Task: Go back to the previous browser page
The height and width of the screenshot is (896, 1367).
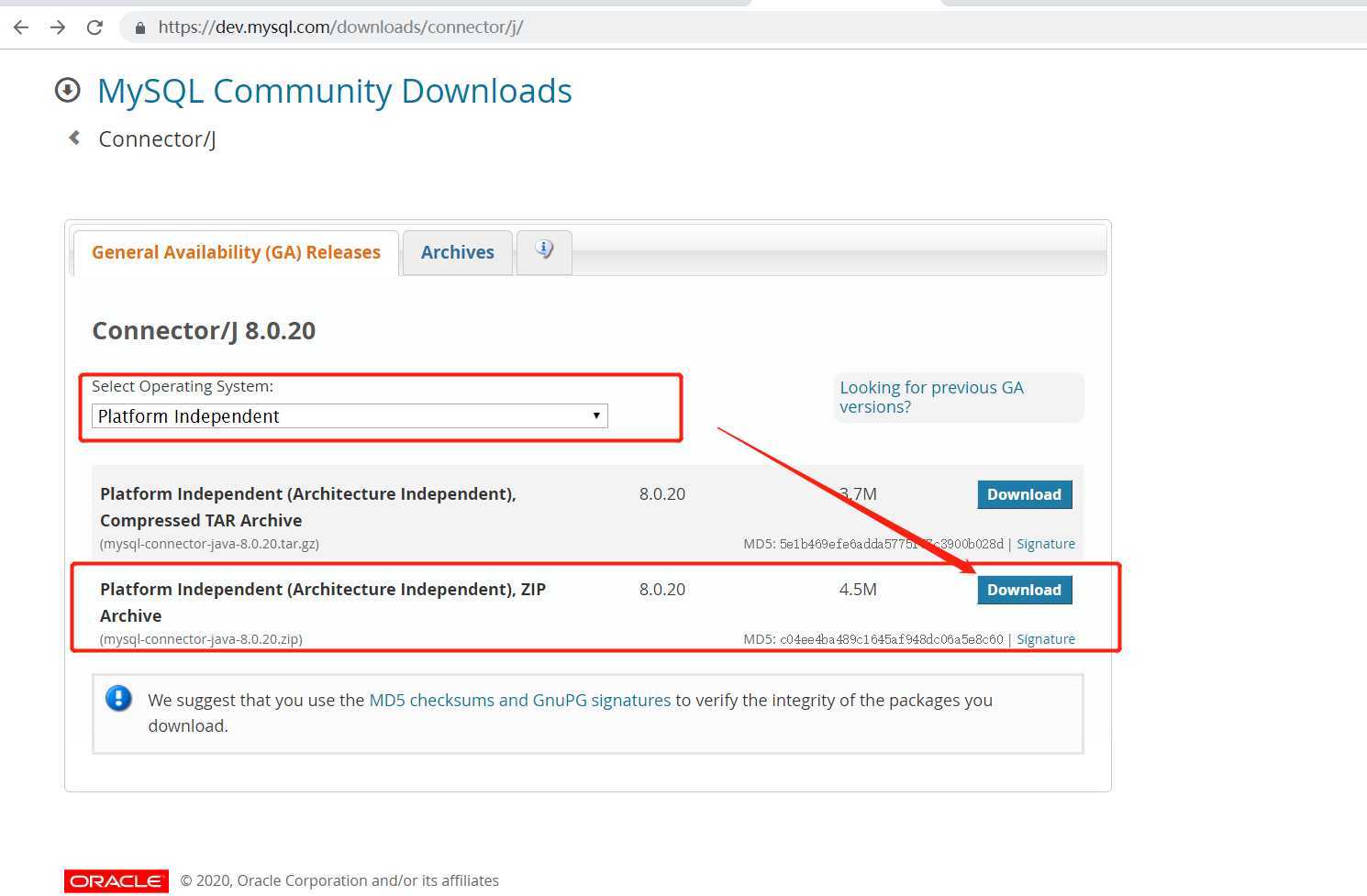Action: (x=21, y=28)
